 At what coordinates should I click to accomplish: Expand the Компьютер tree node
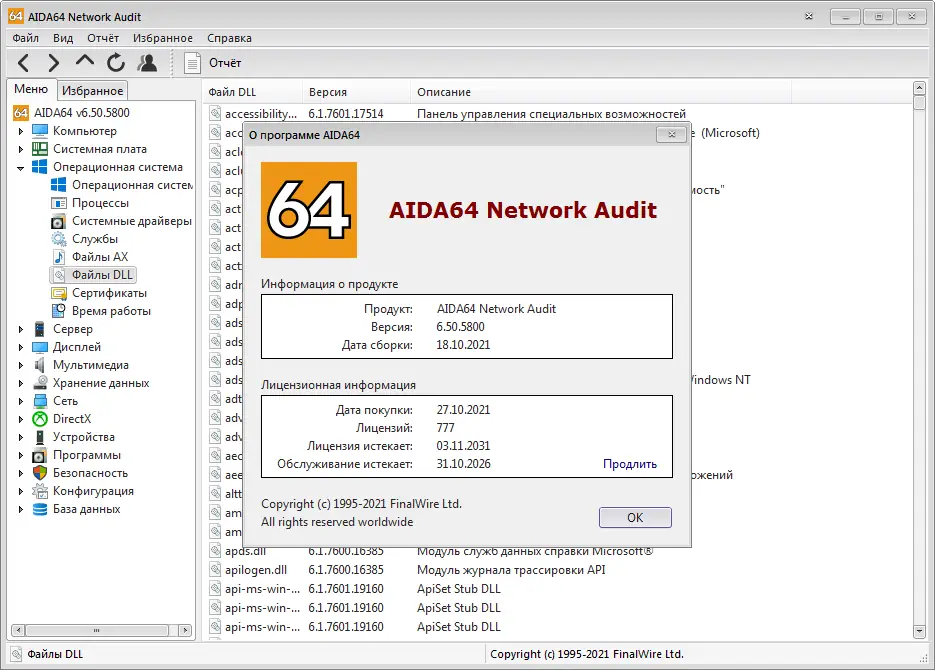point(21,131)
